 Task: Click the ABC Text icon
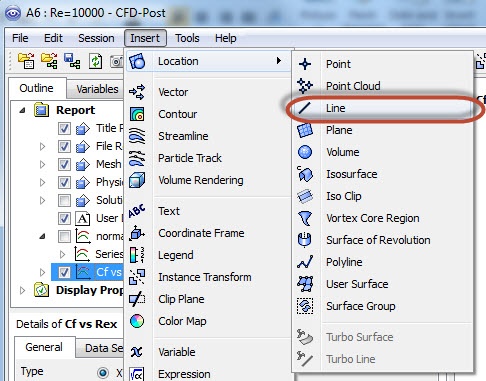137,211
